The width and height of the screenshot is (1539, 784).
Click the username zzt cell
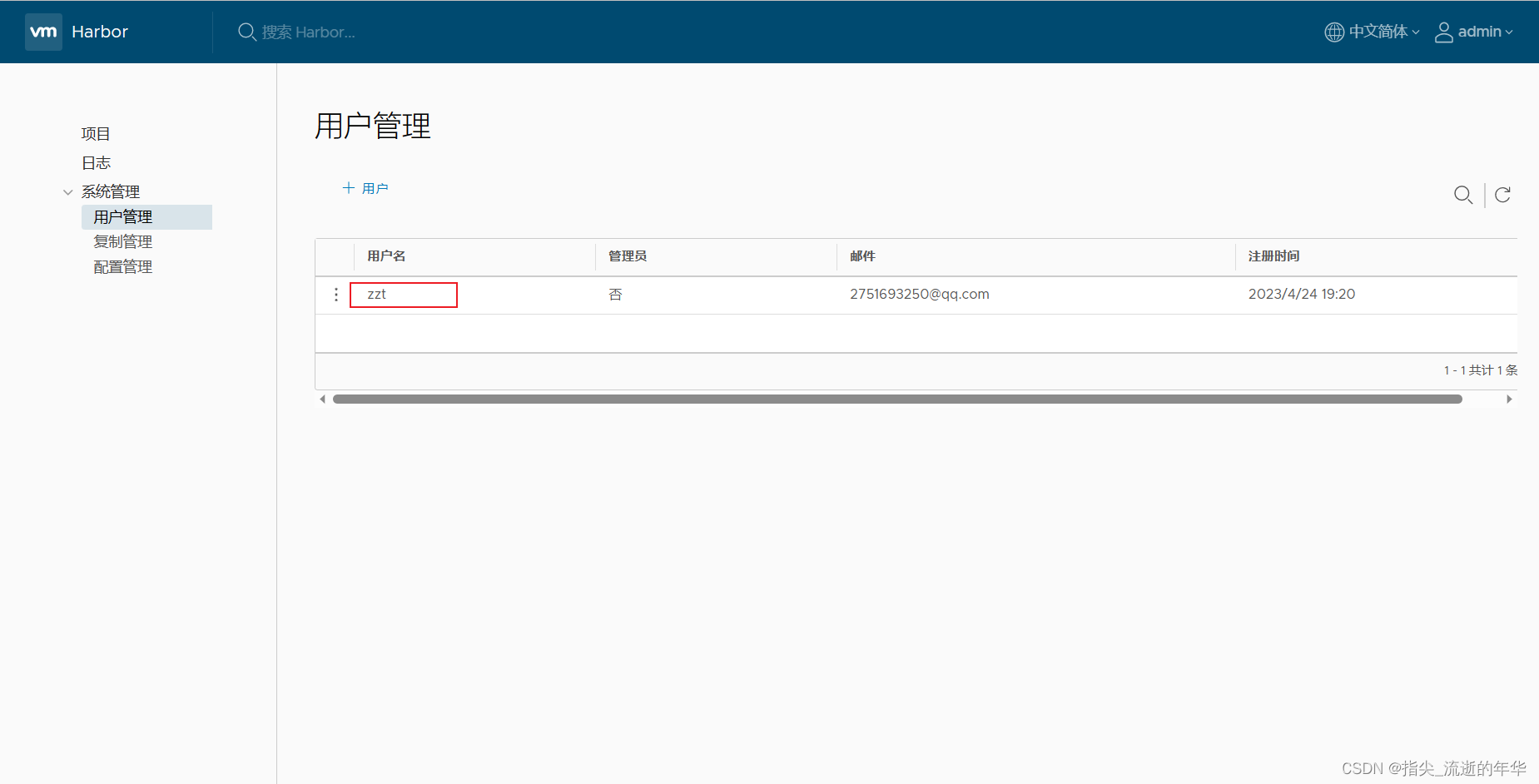(377, 295)
